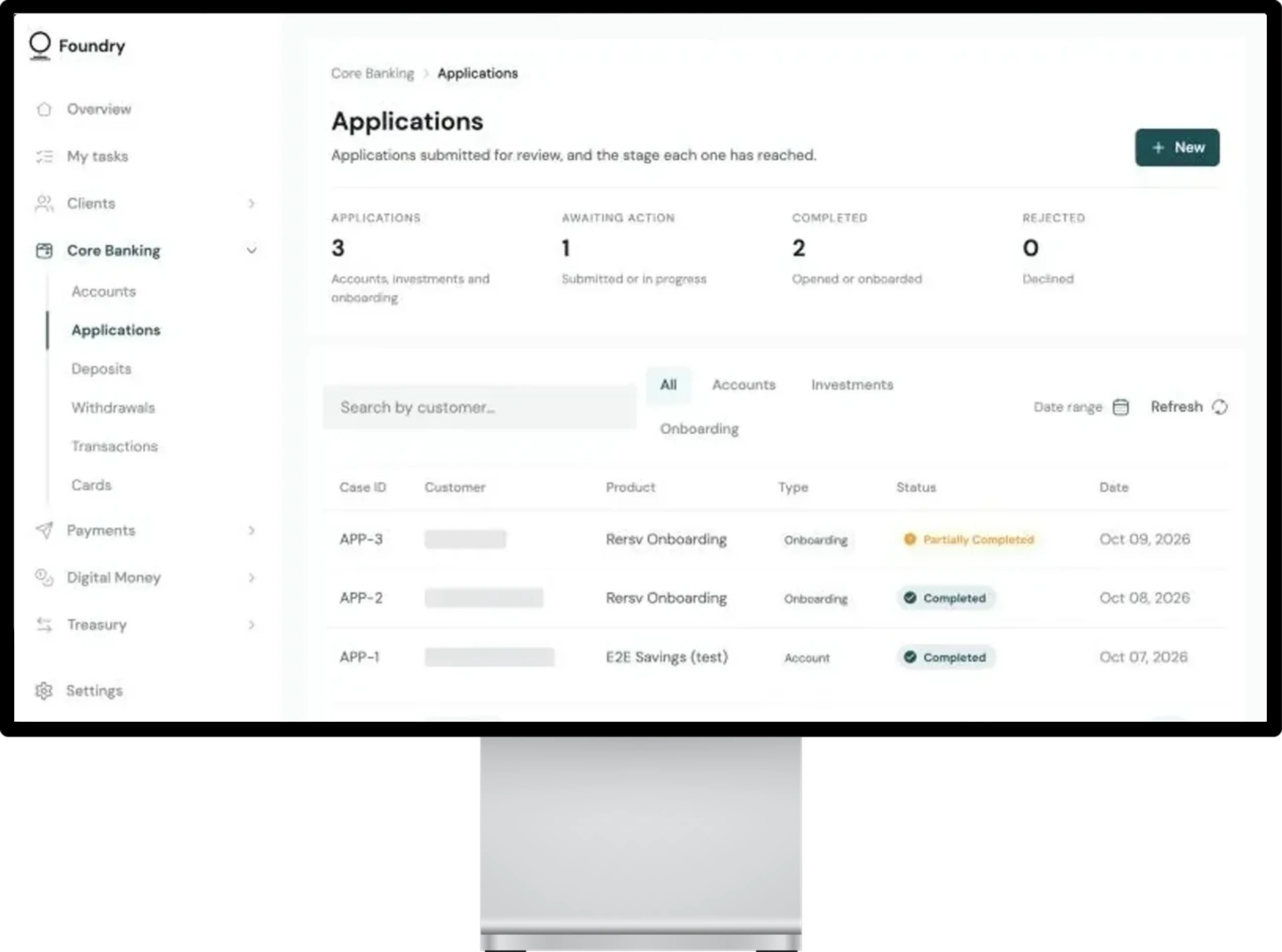The height and width of the screenshot is (952, 1282).
Task: Click the Core Banking icon
Action: [44, 251]
